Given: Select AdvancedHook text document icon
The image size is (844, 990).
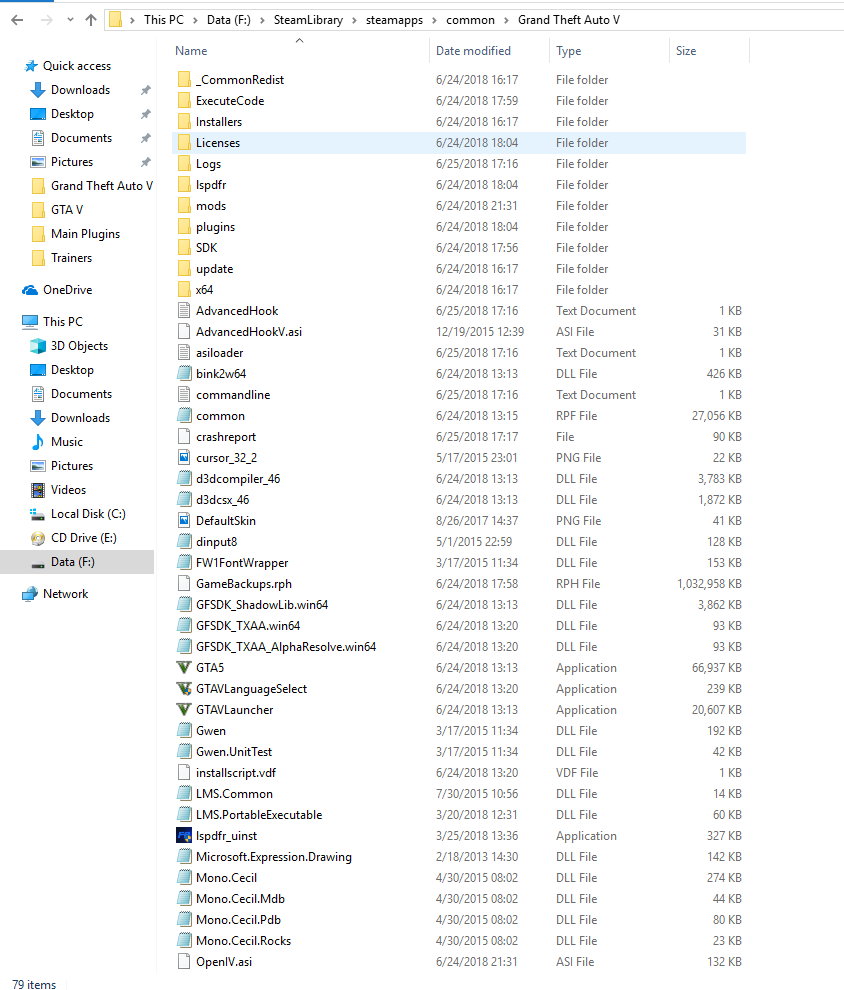Looking at the screenshot, I should pyautogui.click(x=184, y=311).
